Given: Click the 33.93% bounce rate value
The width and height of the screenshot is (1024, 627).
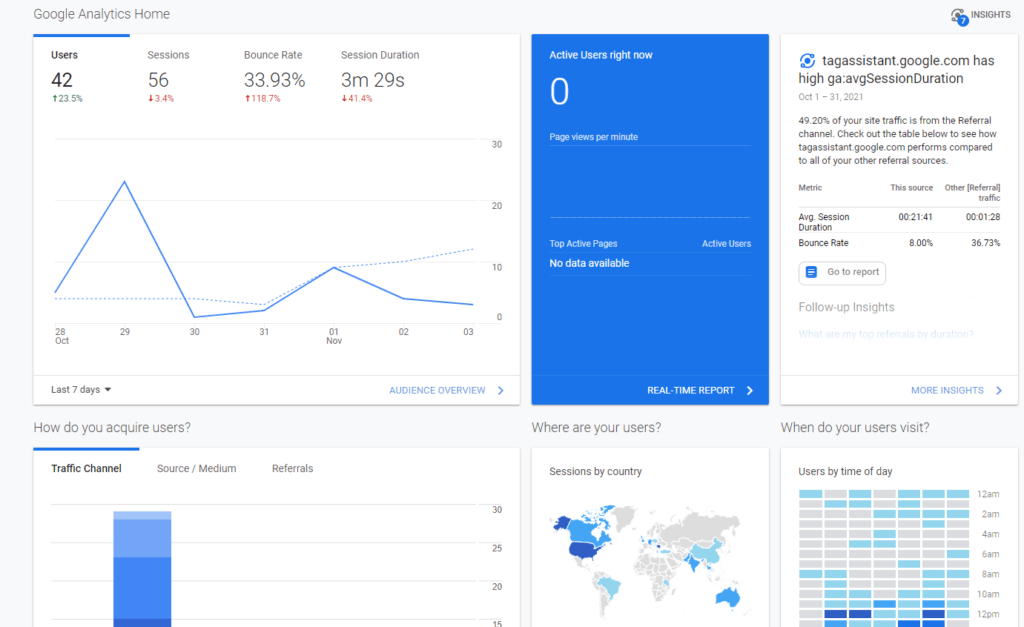Looking at the screenshot, I should [x=274, y=80].
